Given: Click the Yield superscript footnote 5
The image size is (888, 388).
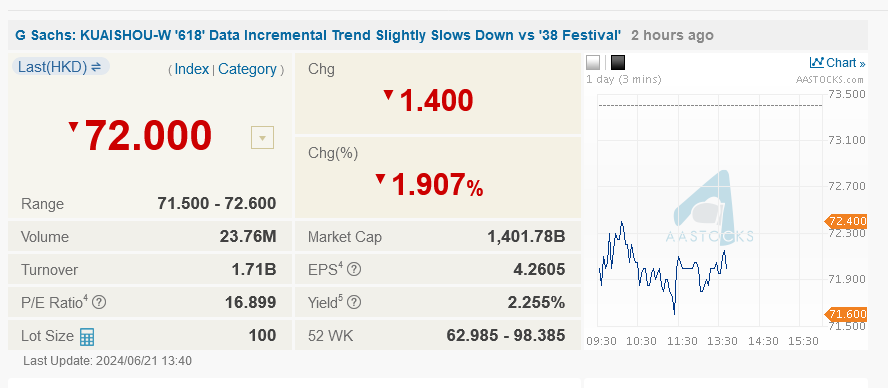Looking at the screenshot, I should pos(341,298).
